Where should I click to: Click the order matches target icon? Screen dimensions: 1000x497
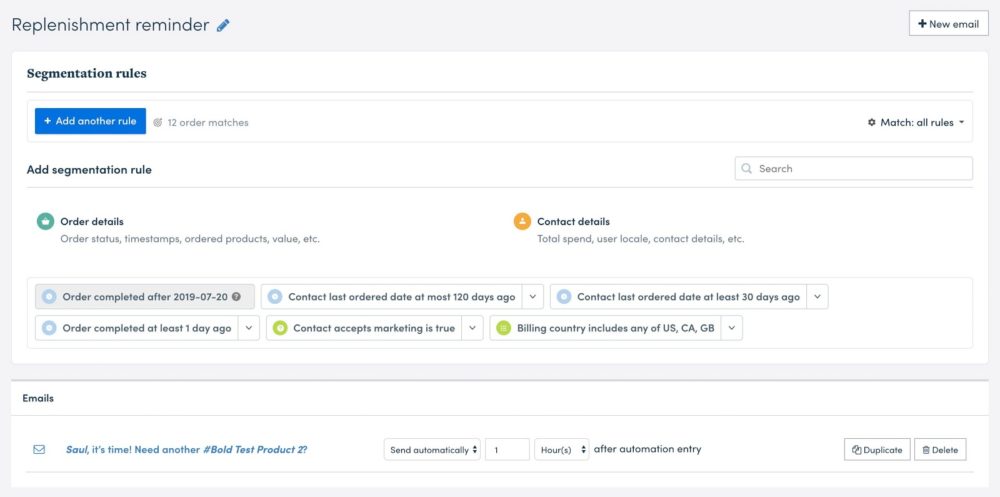coord(158,122)
